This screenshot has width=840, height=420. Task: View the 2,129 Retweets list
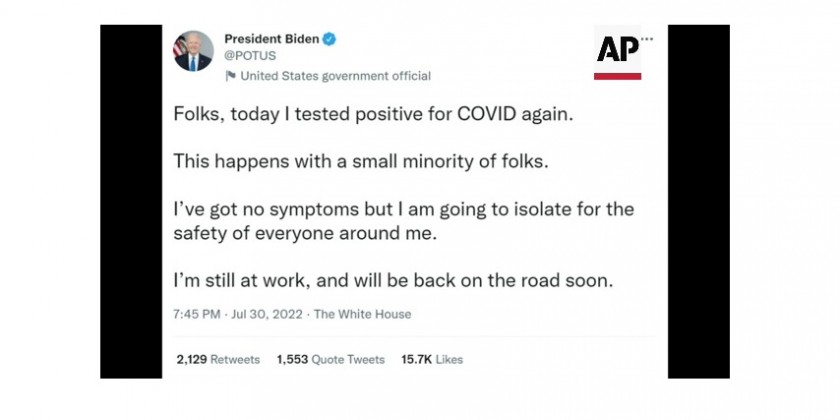click(x=218, y=359)
